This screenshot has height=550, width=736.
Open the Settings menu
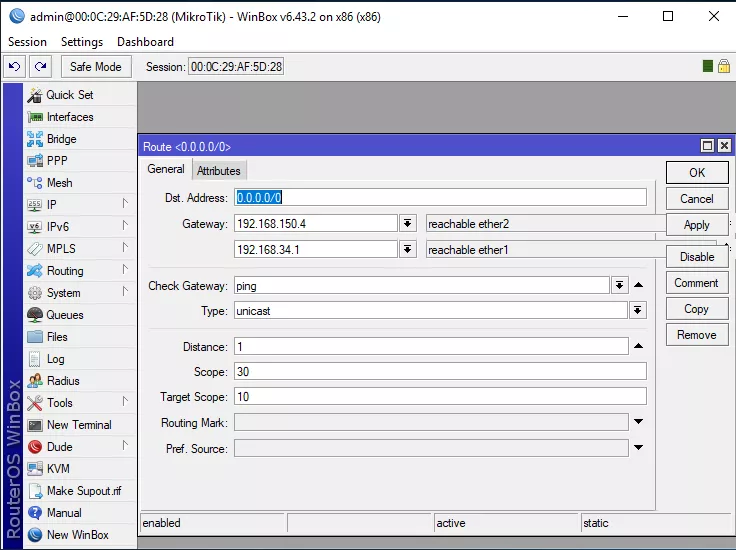point(82,42)
